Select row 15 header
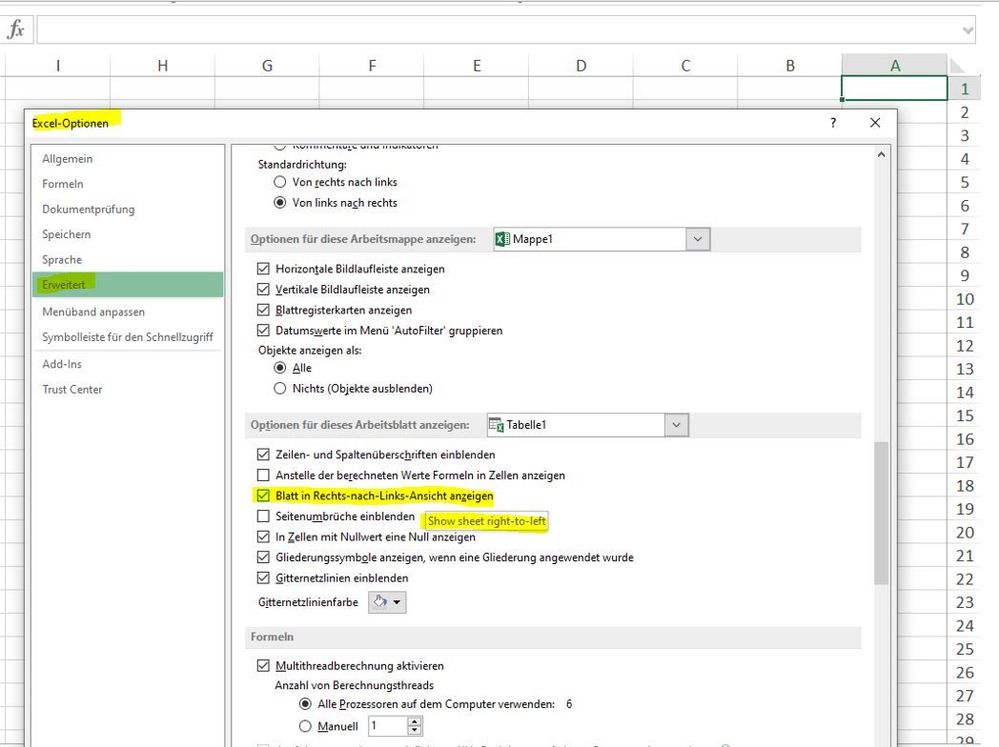This screenshot has width=999, height=747. point(965,416)
